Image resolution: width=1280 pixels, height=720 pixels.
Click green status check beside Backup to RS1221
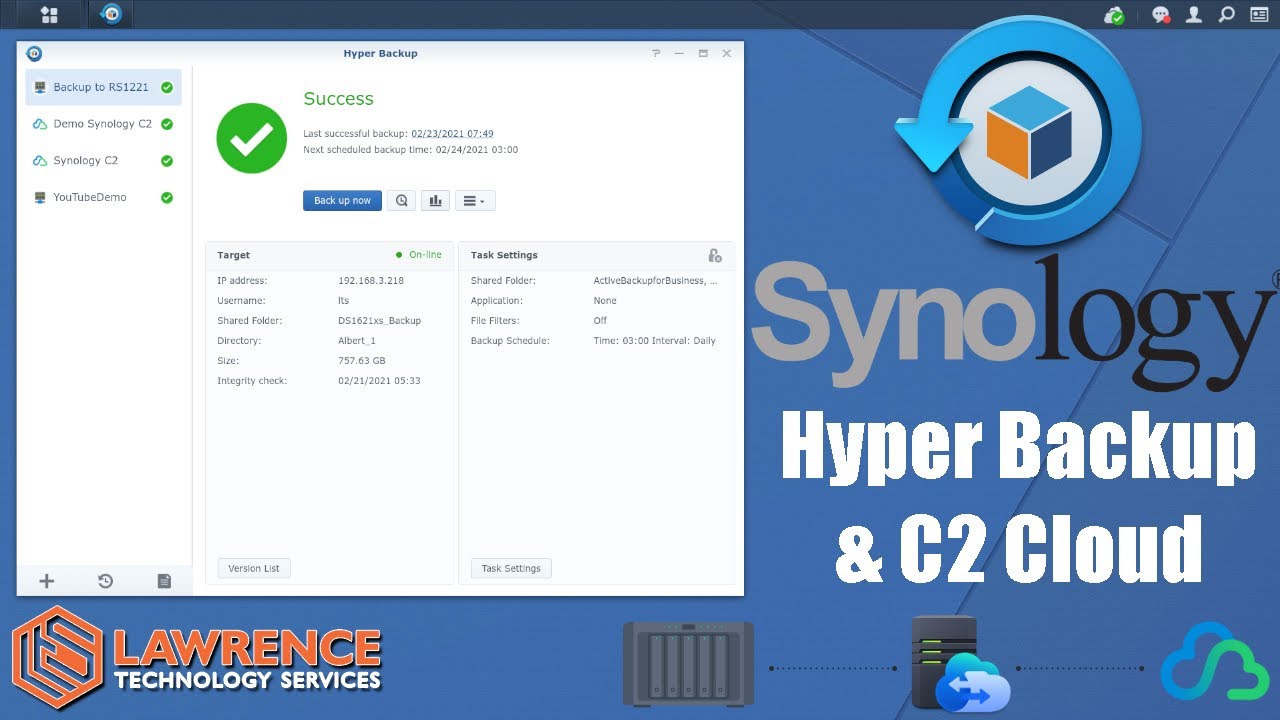[x=167, y=87]
